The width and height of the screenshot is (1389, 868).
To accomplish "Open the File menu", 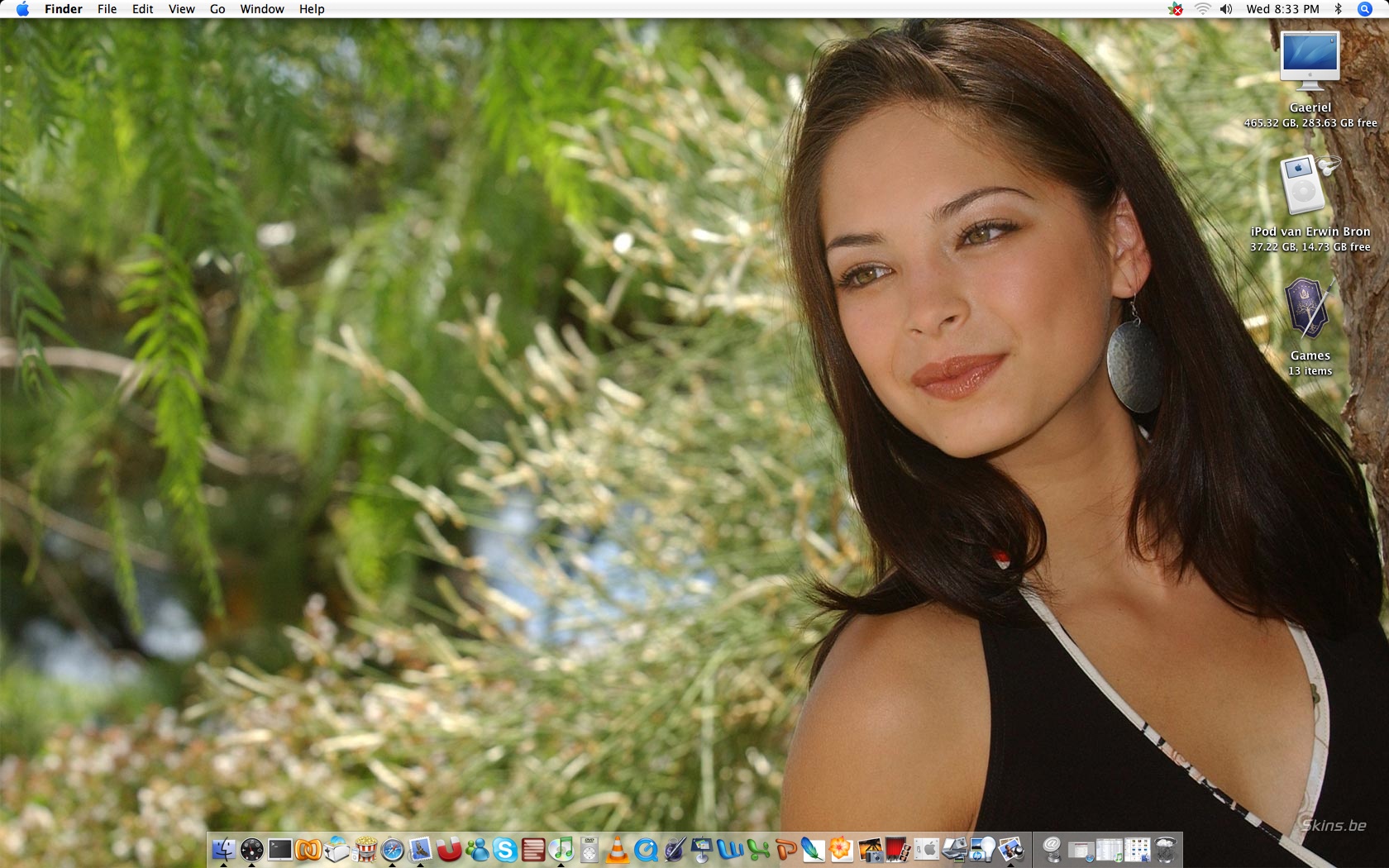I will pos(107,9).
